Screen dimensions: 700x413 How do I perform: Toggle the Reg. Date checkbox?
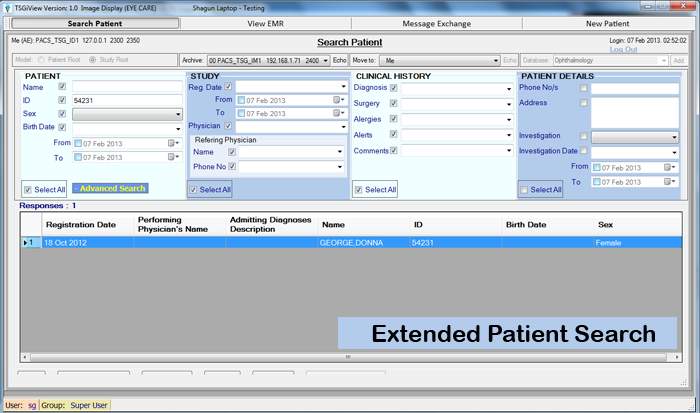tap(228, 86)
